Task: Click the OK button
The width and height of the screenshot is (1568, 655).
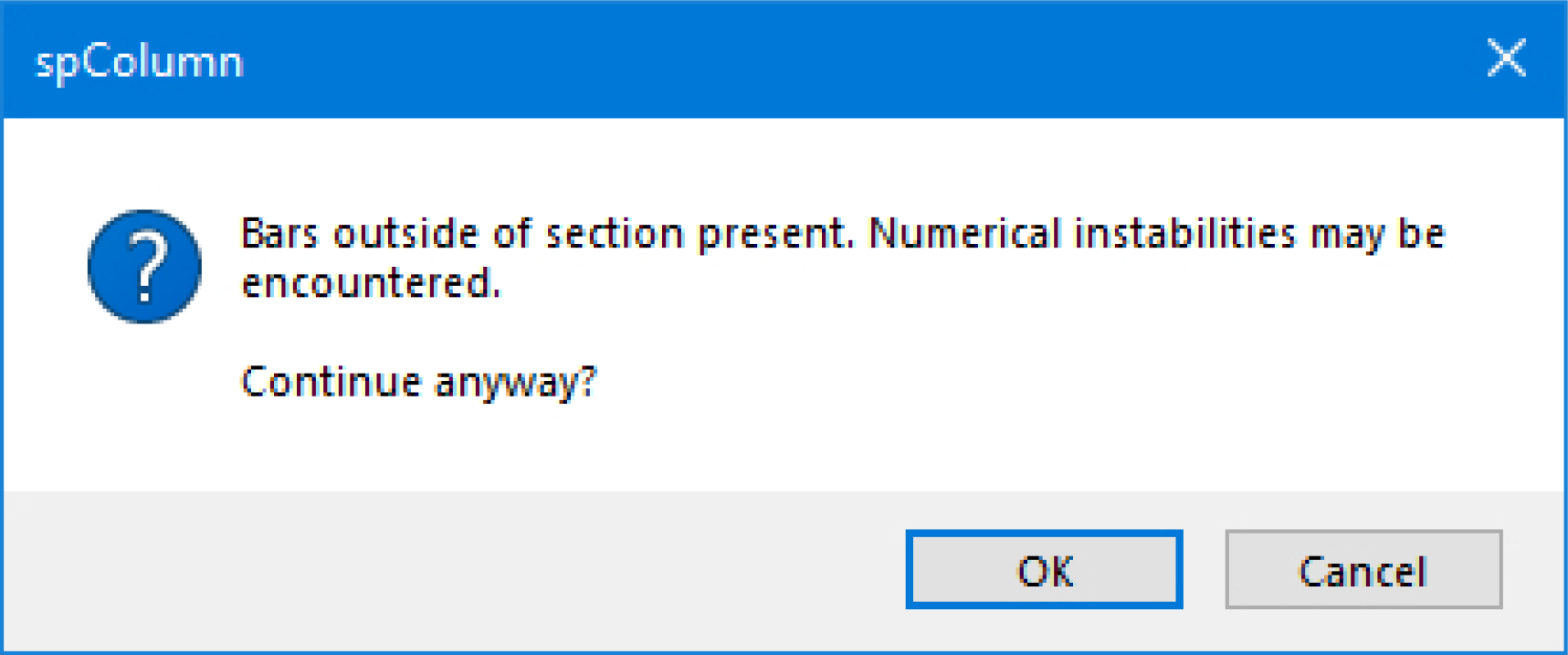Action: 1044,570
